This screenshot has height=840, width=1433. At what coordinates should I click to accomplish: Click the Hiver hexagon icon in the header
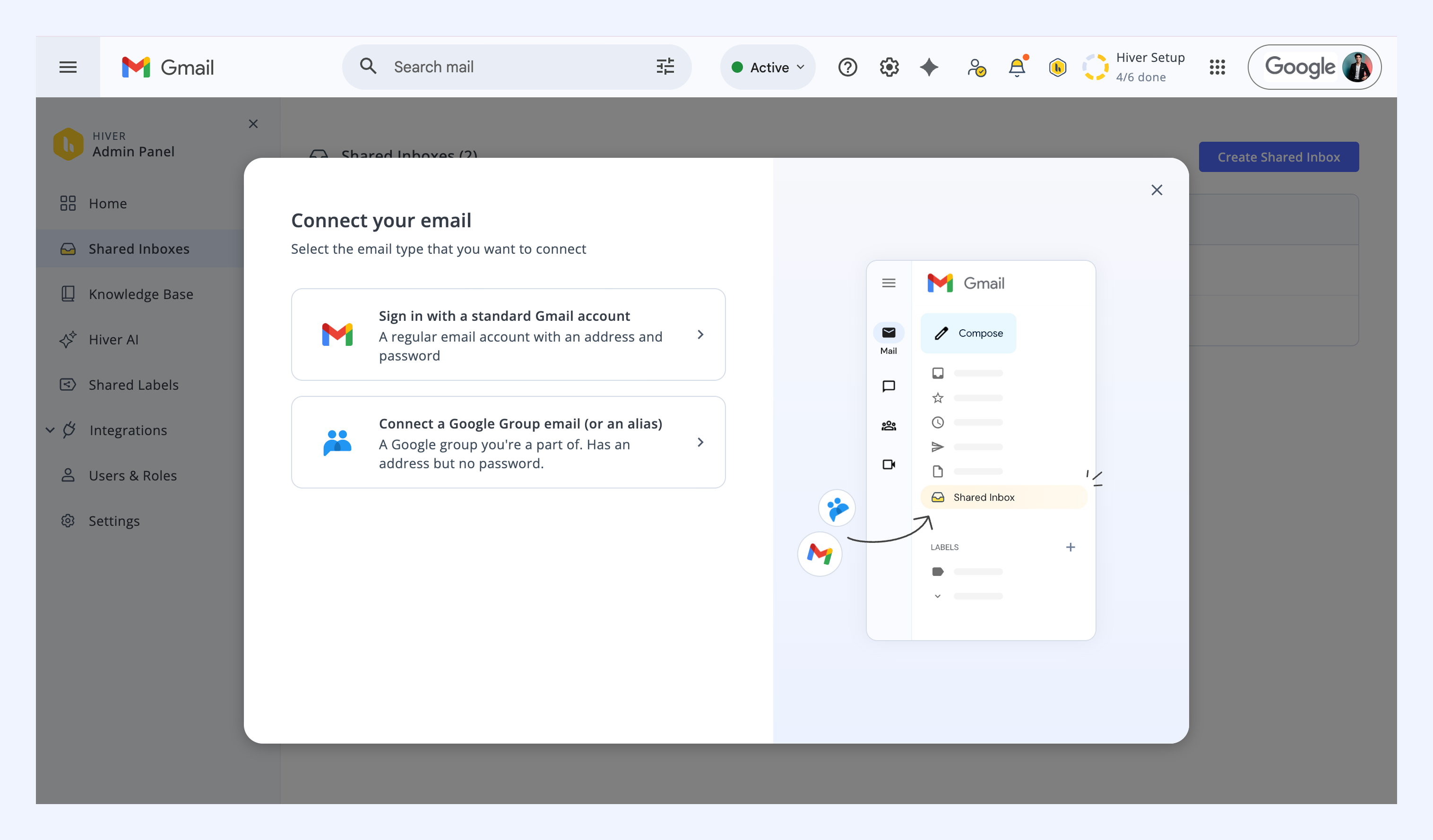[1057, 67]
